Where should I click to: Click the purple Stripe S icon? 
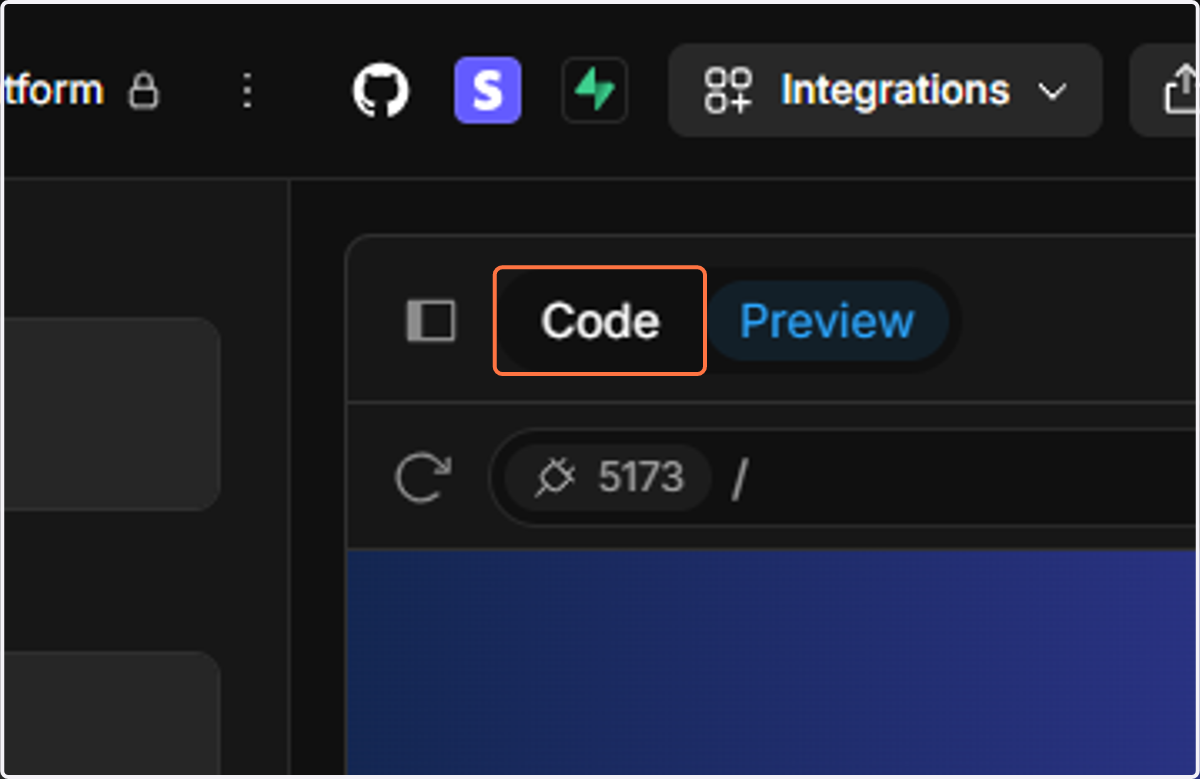point(488,91)
